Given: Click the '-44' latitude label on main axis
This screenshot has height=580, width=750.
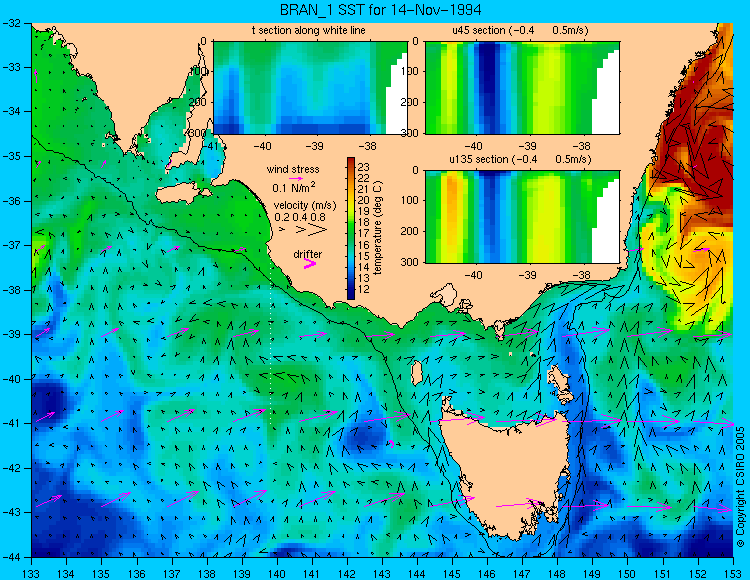Looking at the screenshot, I should coord(11,557).
